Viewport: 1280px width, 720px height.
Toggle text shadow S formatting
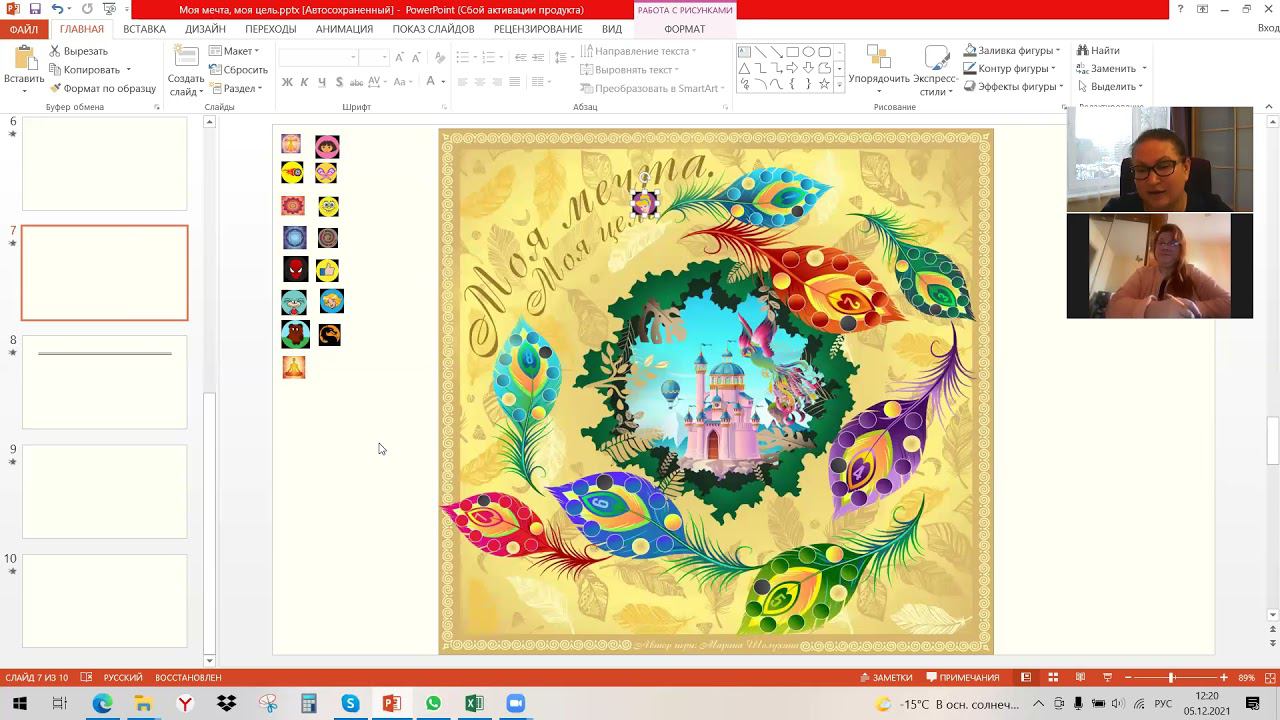[x=339, y=82]
